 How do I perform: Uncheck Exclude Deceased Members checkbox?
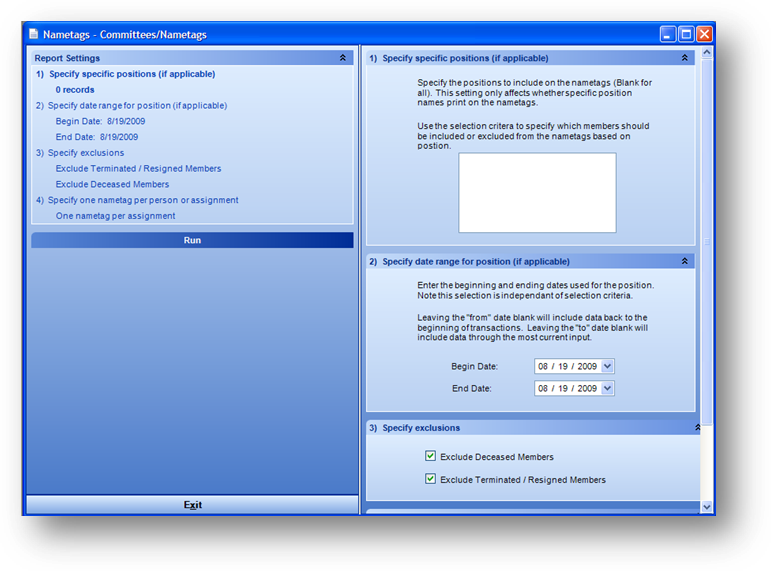[x=430, y=456]
